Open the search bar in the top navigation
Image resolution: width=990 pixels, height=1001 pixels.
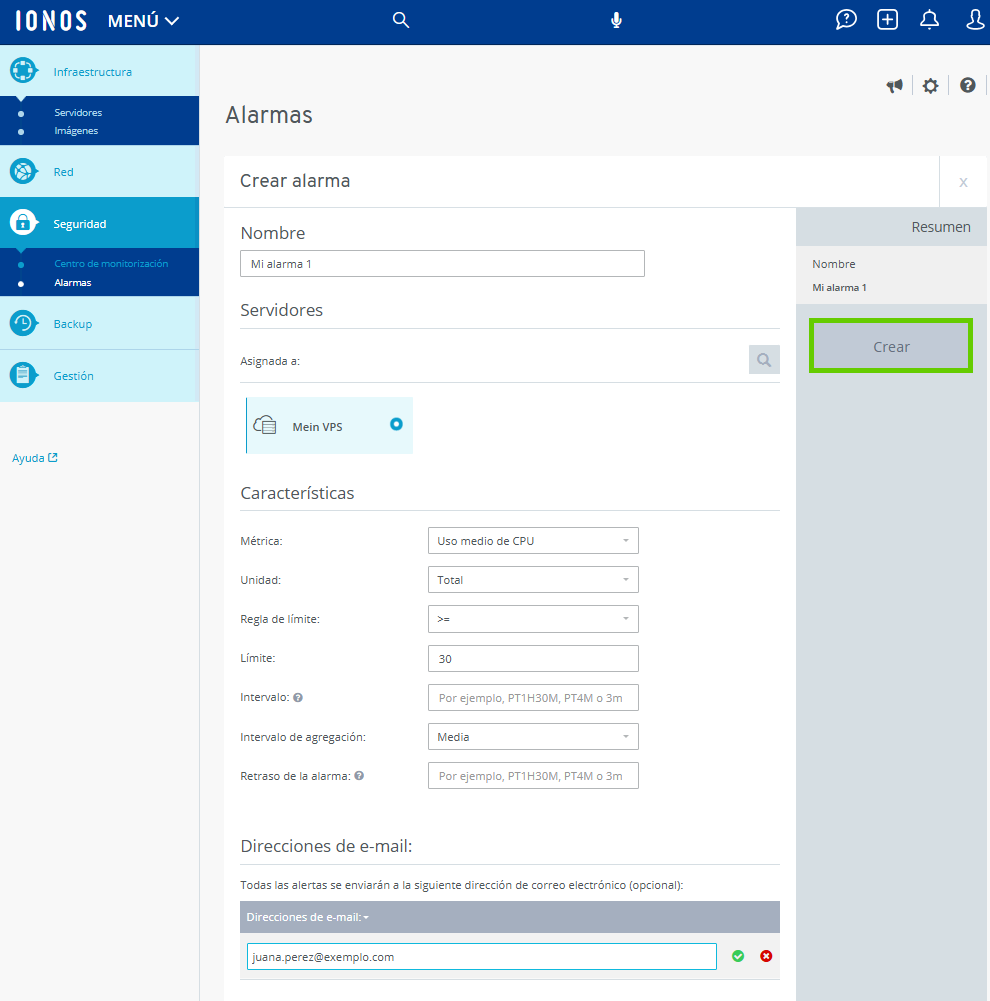point(400,20)
